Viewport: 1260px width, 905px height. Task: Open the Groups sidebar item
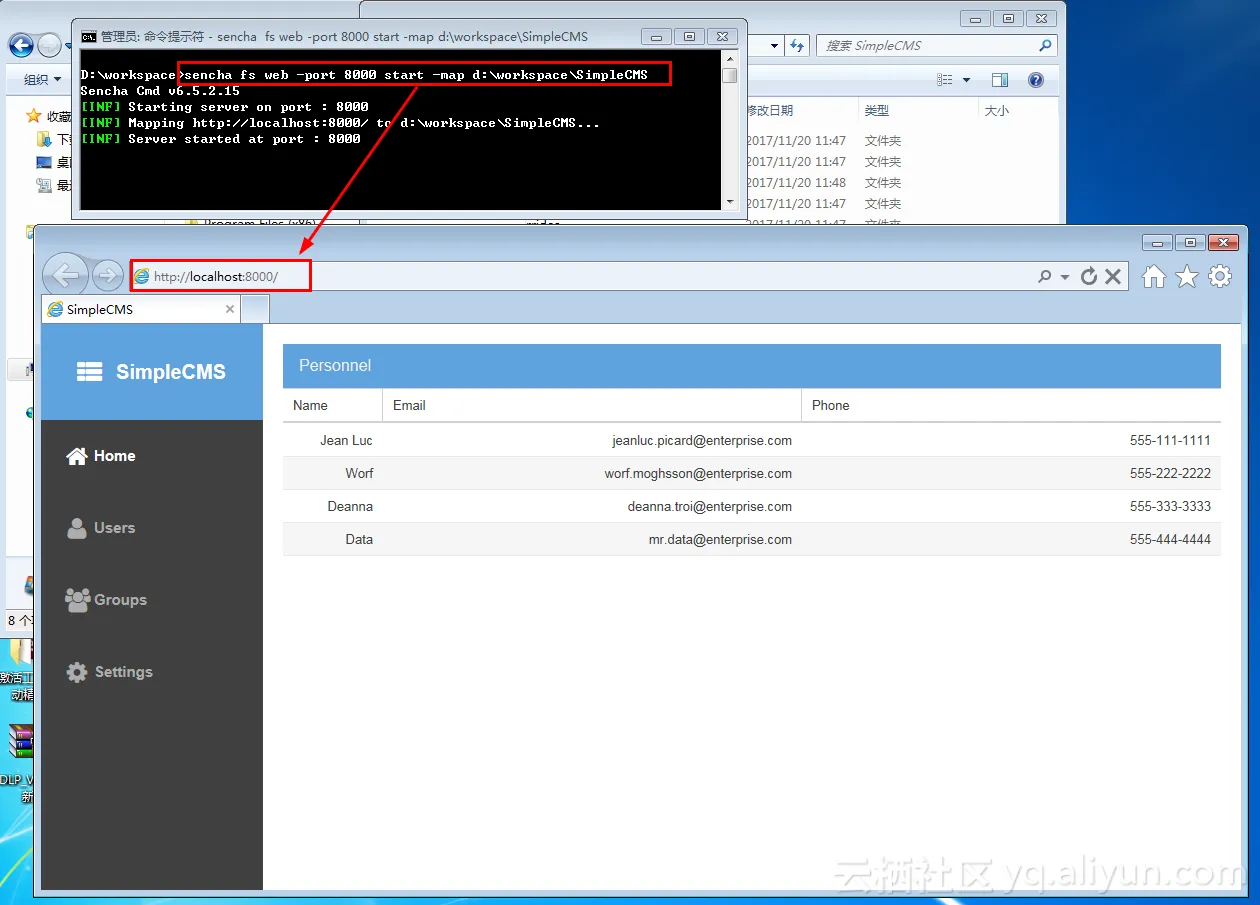point(152,600)
